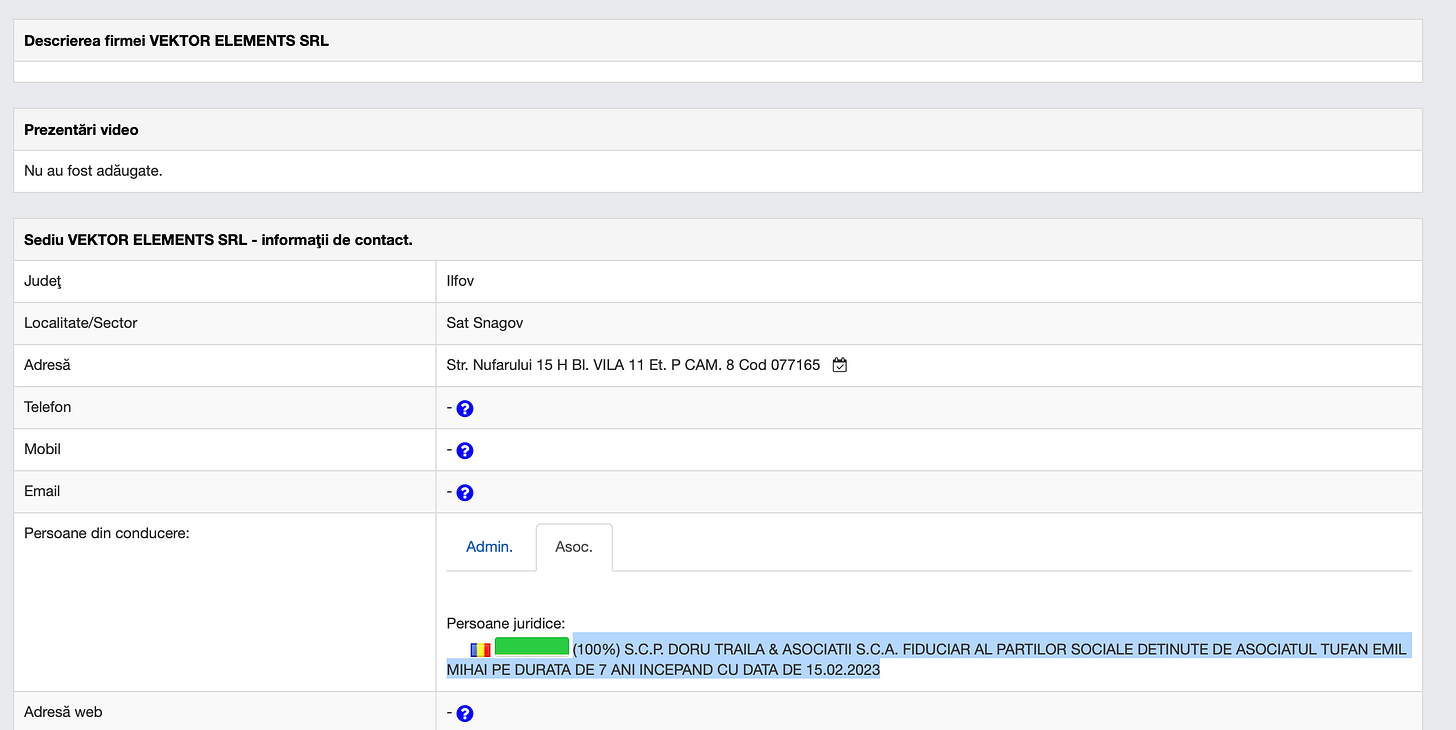The width and height of the screenshot is (1456, 730).
Task: Switch to the Admin. tab
Action: (x=489, y=547)
